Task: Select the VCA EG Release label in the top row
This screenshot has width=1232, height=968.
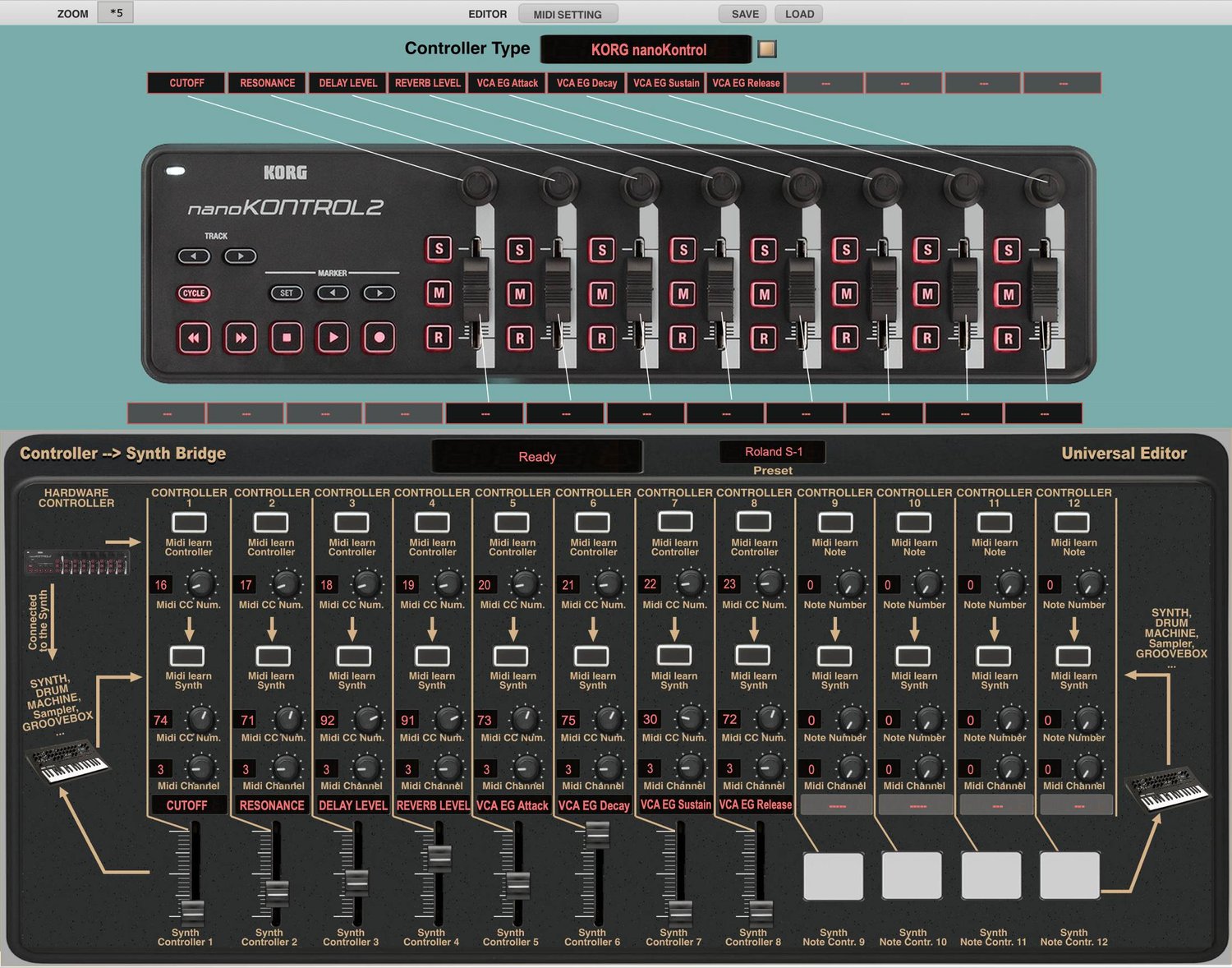Action: 746,83
